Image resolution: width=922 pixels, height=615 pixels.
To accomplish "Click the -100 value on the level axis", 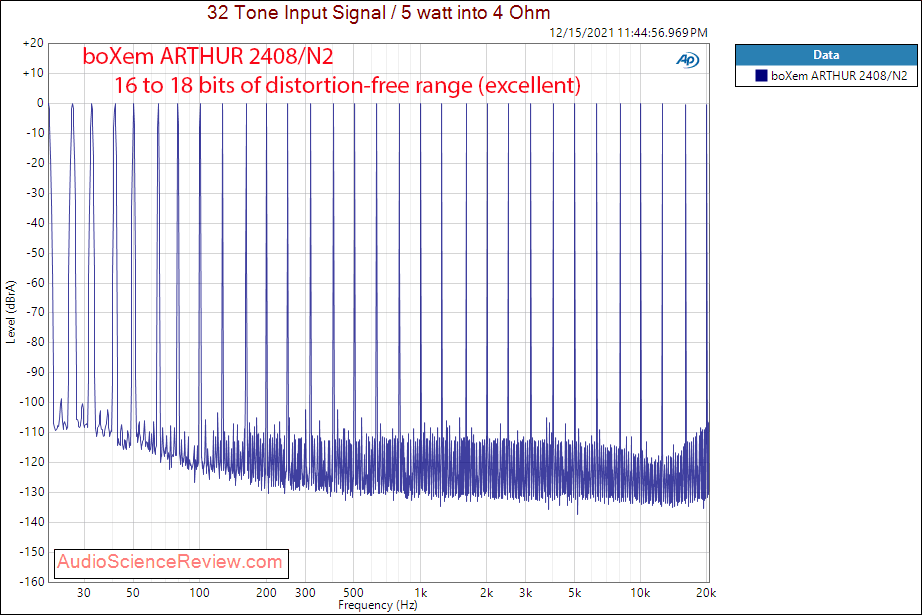I will tap(32, 402).
